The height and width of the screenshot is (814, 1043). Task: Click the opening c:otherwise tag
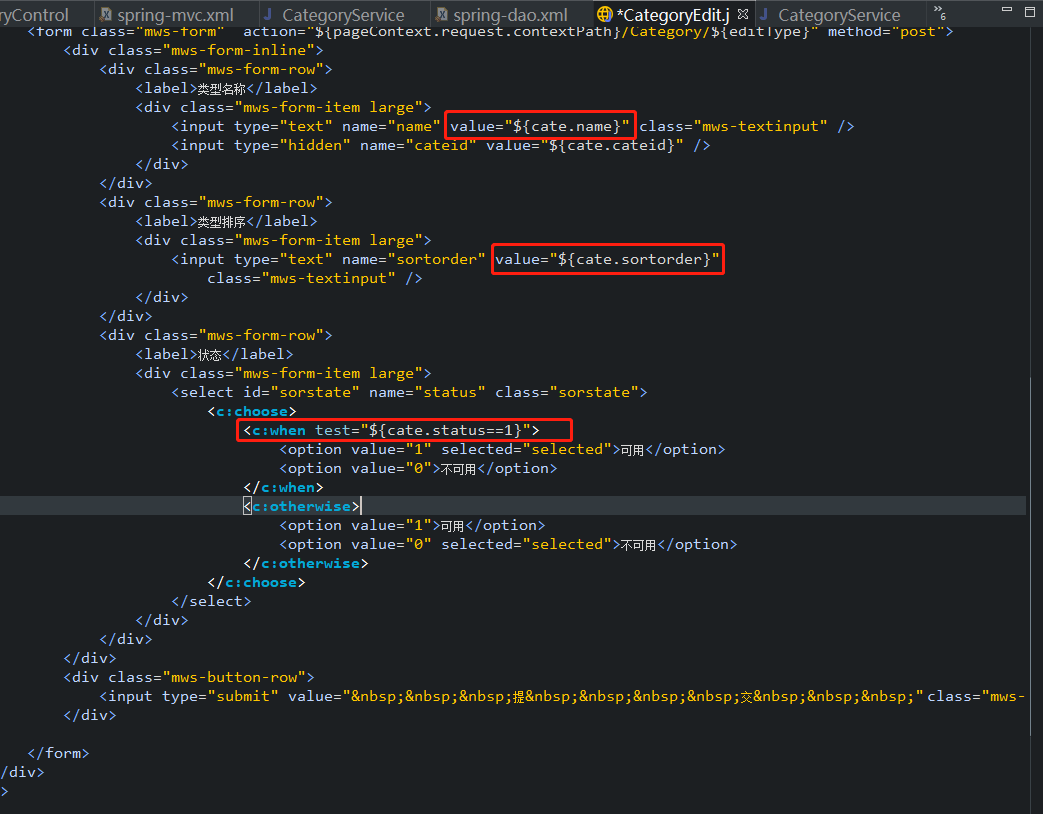(x=302, y=507)
